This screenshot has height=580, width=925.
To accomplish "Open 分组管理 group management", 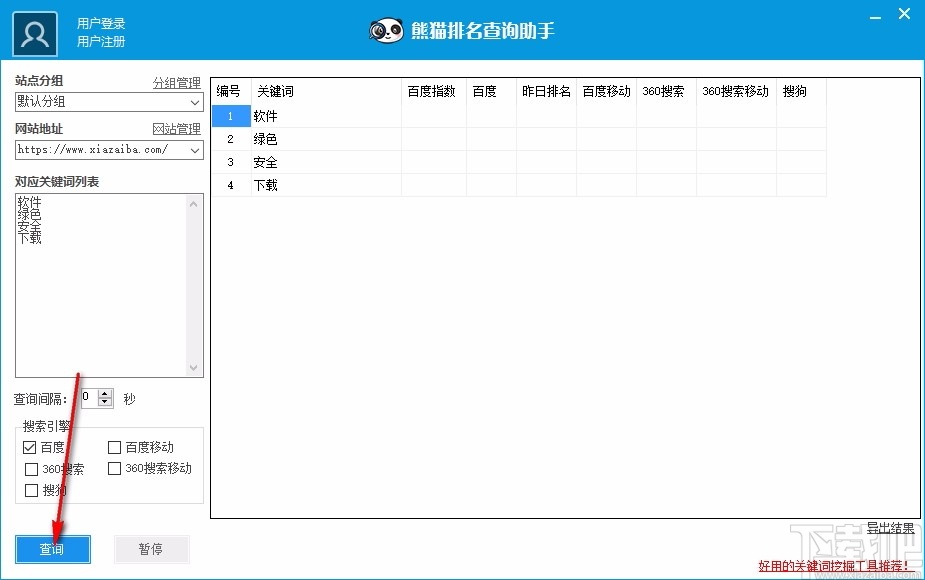I will [x=176, y=82].
